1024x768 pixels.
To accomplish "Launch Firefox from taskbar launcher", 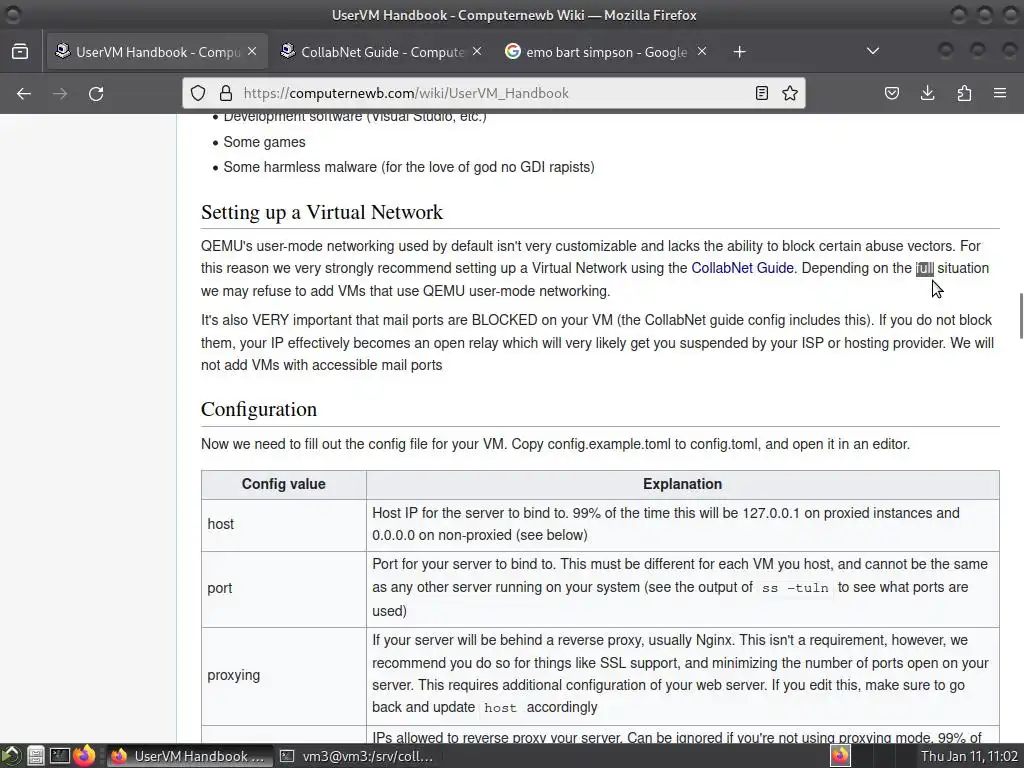I will [x=84, y=756].
